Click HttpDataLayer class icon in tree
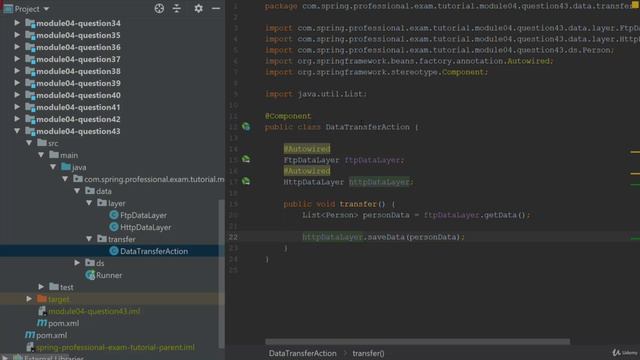Image resolution: width=640 pixels, height=360 pixels. 114,227
